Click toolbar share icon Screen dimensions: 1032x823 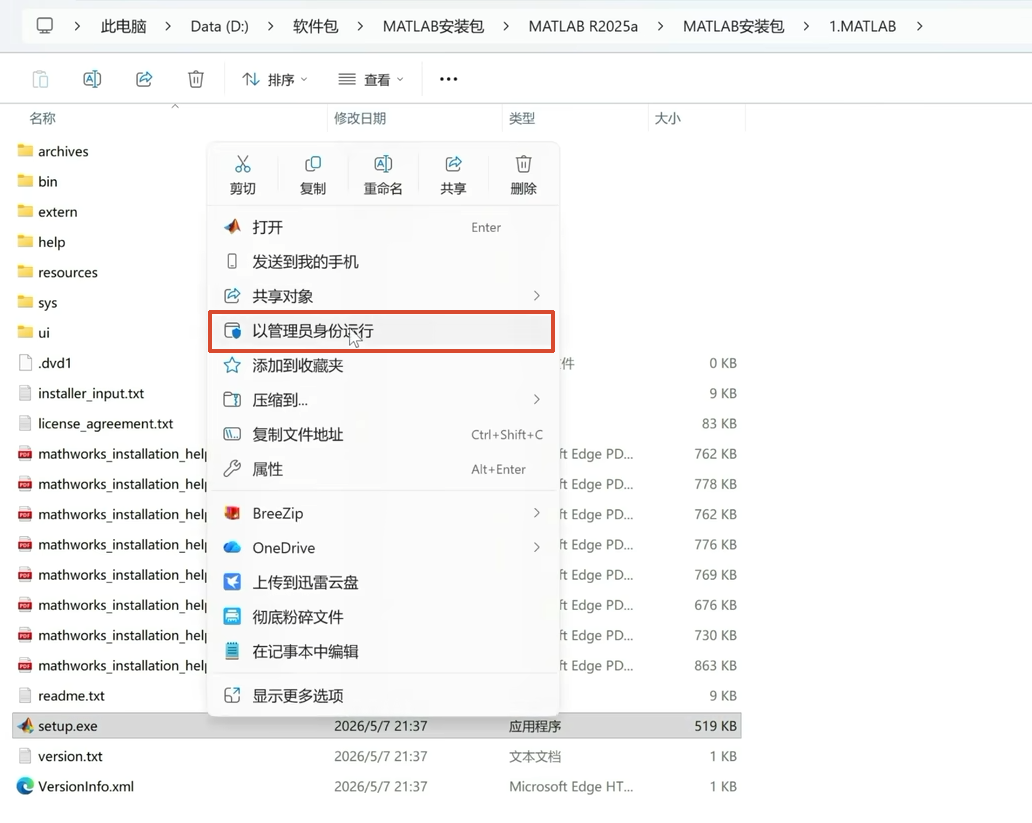point(144,79)
